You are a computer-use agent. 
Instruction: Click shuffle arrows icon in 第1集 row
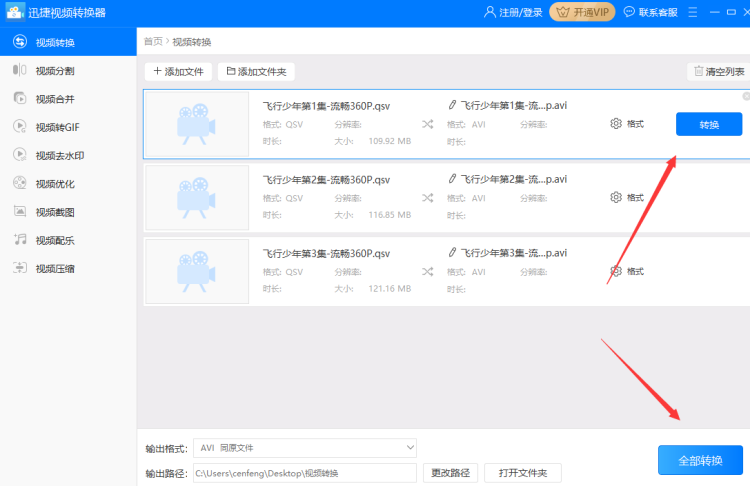tap(428, 124)
